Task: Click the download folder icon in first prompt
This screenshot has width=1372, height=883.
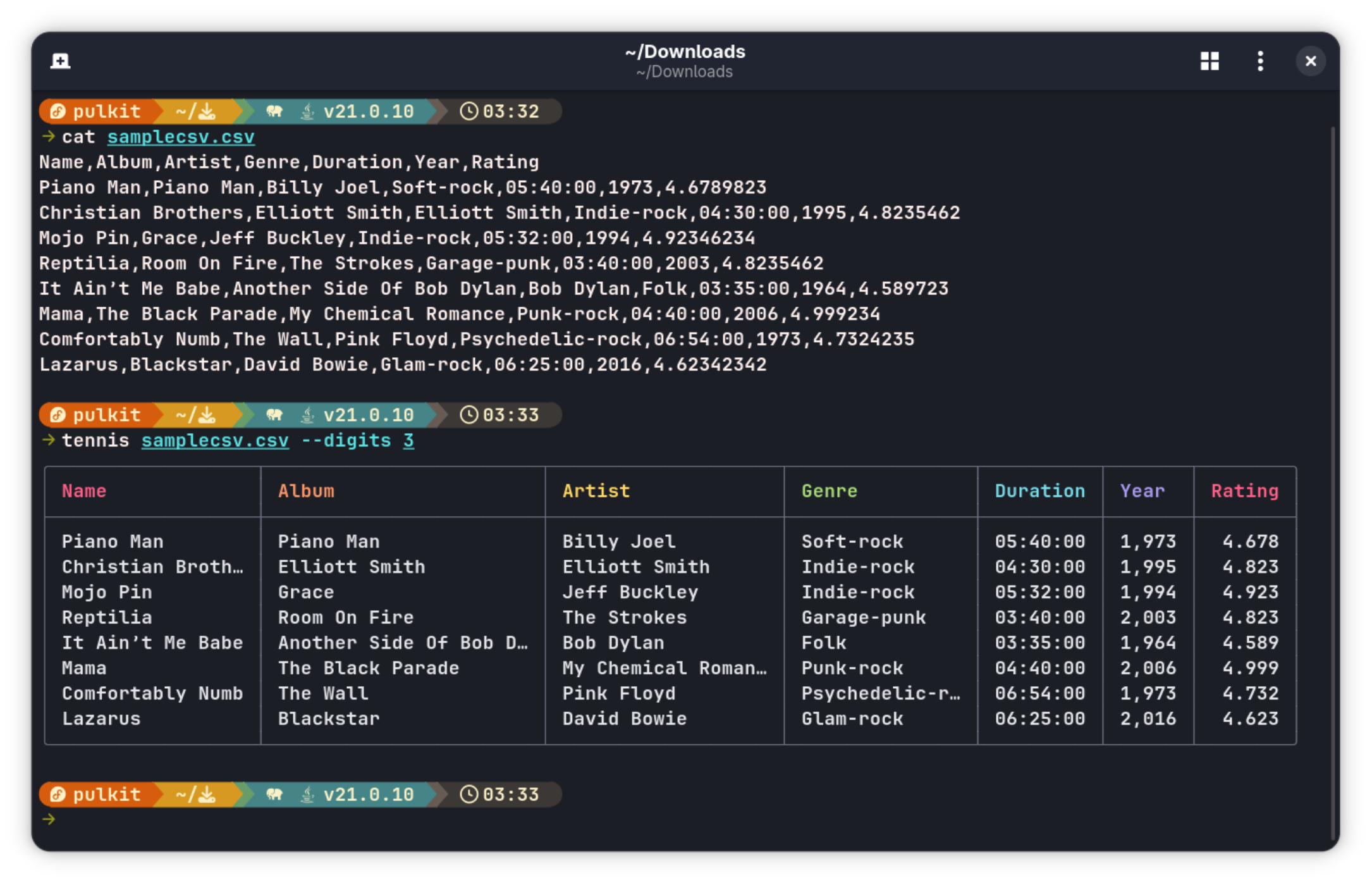Action: pos(207,112)
